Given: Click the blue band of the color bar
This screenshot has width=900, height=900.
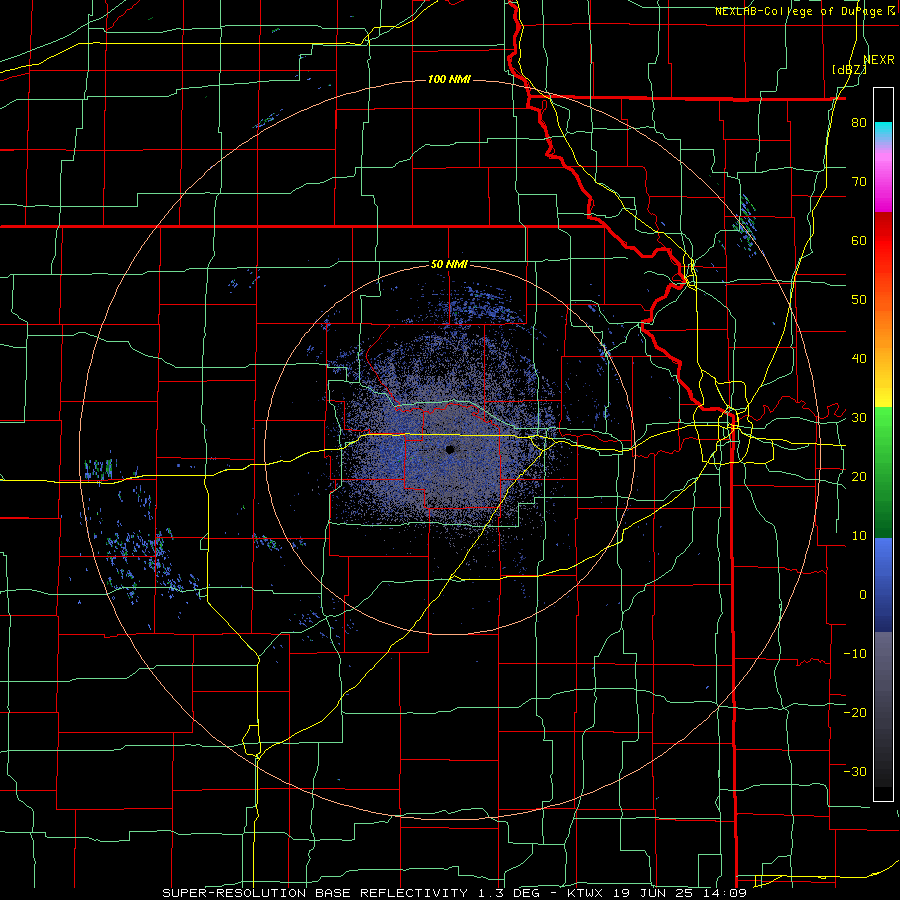Looking at the screenshot, I should (883, 585).
